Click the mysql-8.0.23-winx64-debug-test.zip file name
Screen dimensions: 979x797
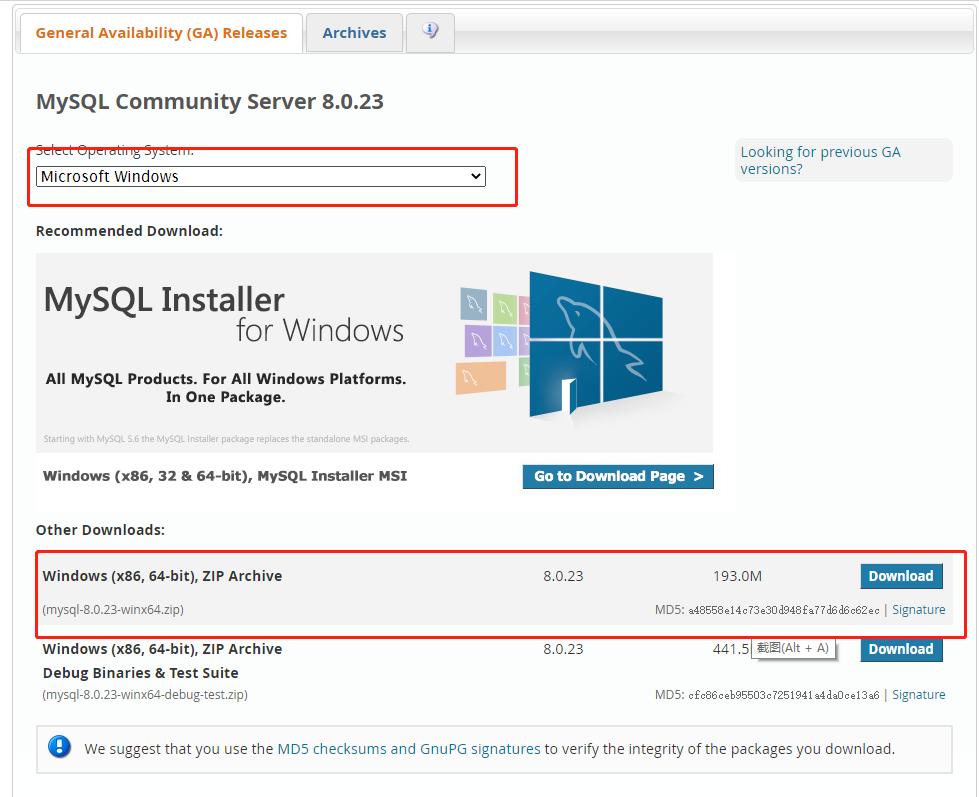point(145,695)
